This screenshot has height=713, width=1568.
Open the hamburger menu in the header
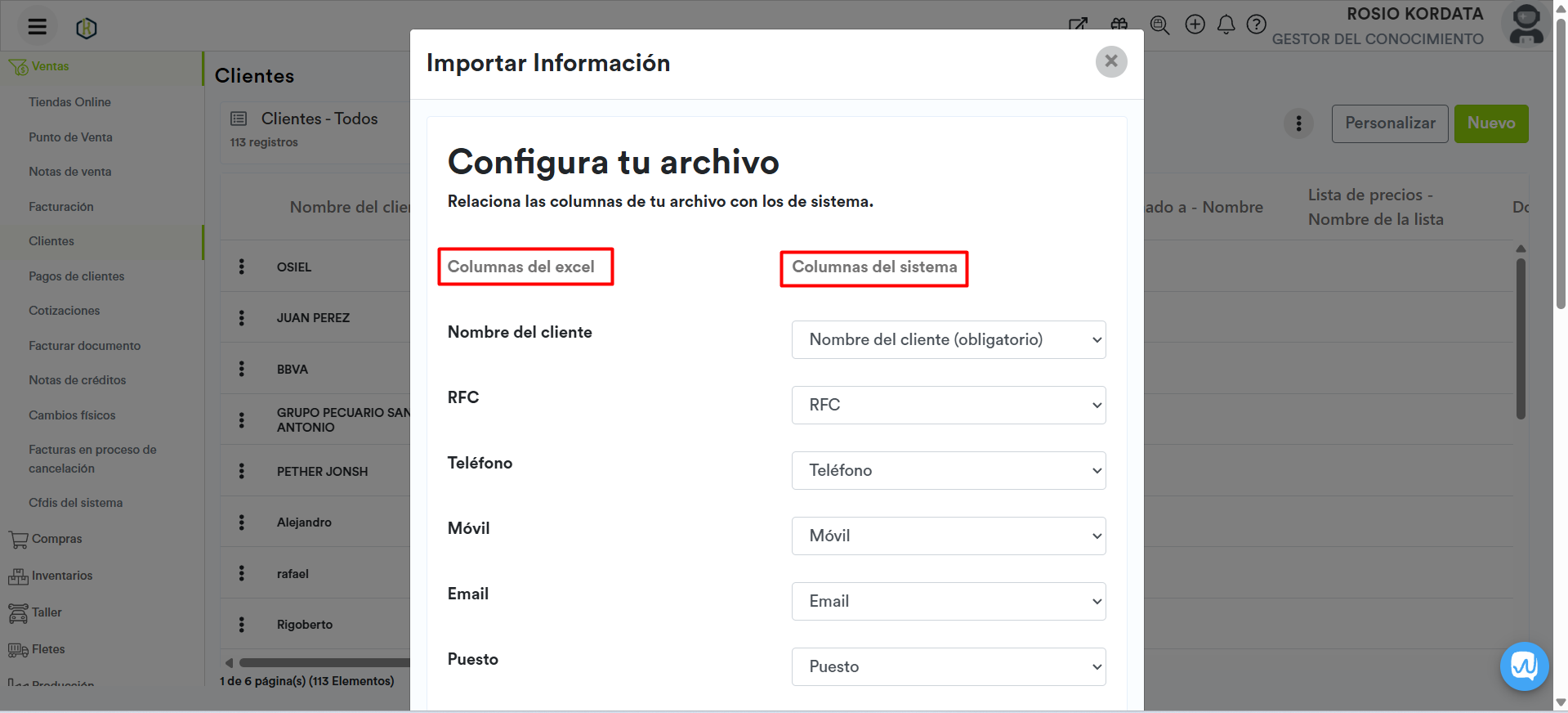click(37, 27)
